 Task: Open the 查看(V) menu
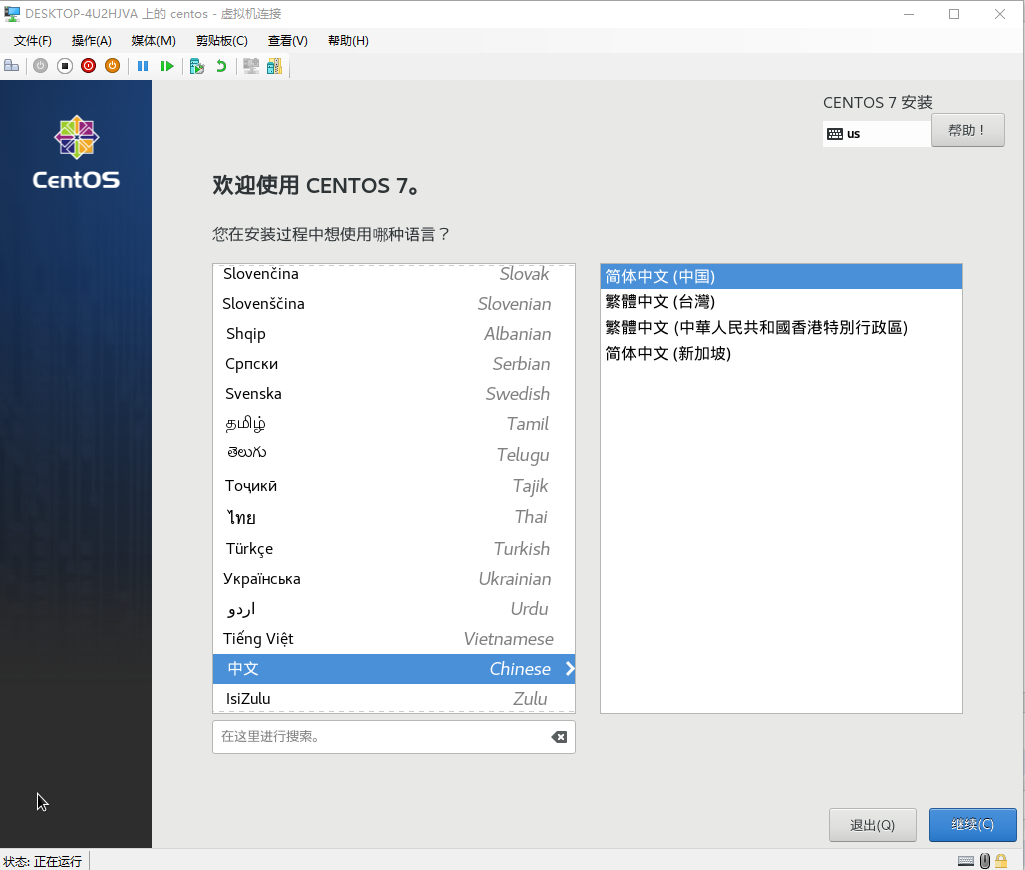pos(288,41)
